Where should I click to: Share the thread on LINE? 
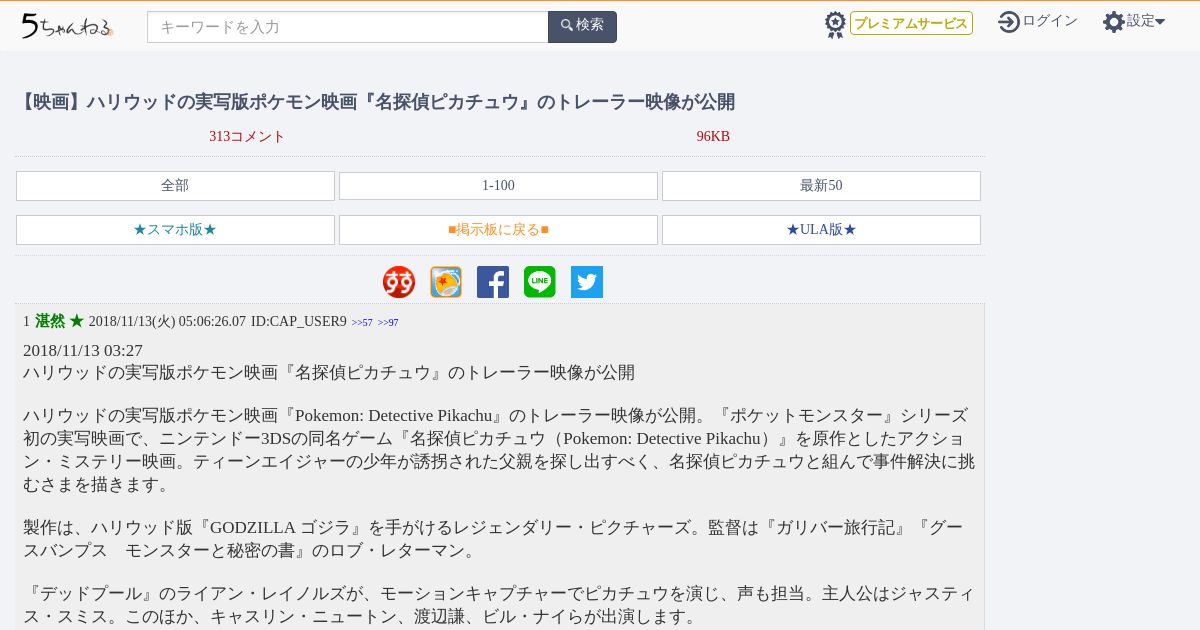pyautogui.click(x=540, y=282)
